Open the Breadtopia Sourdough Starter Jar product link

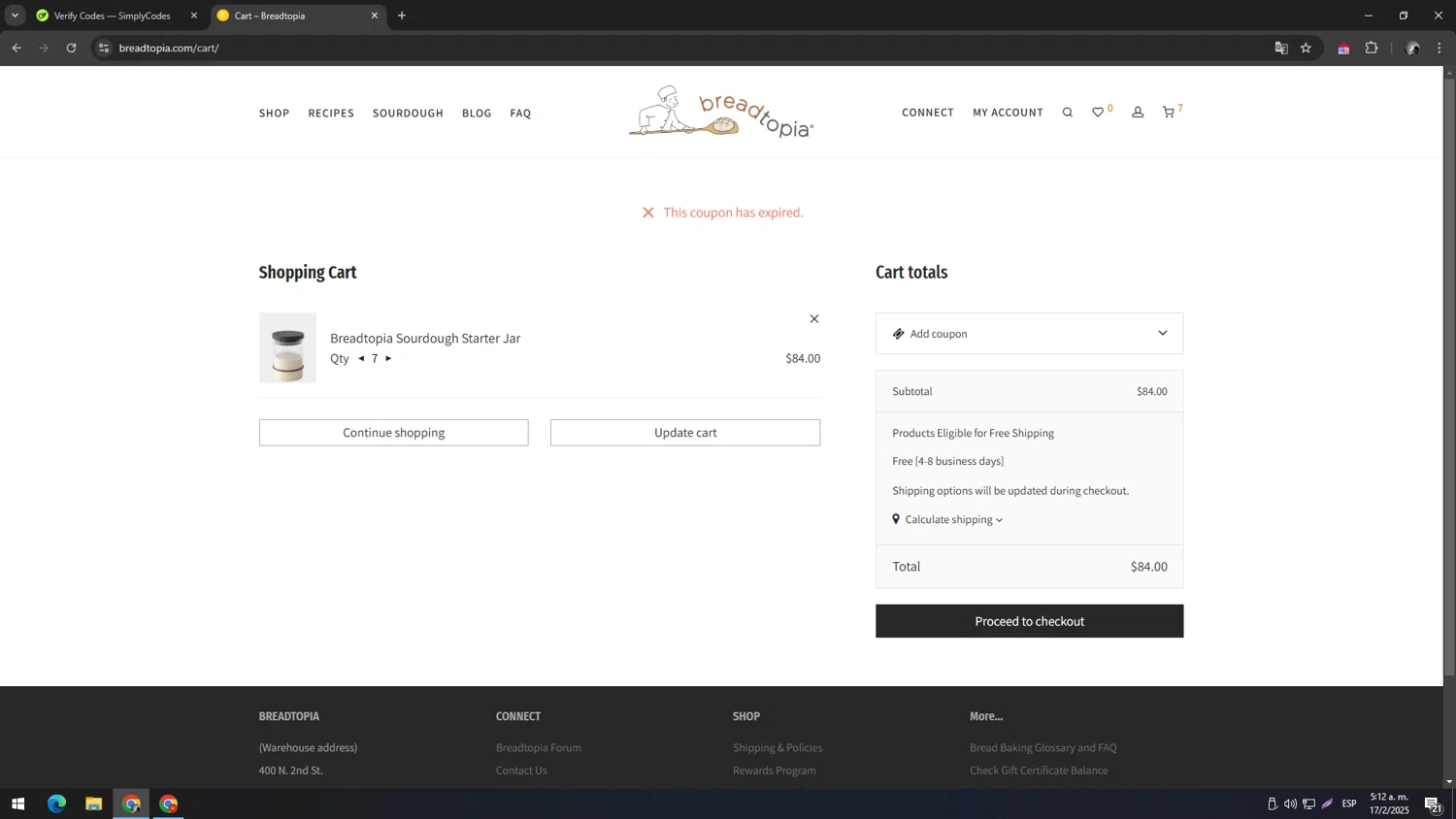425,338
